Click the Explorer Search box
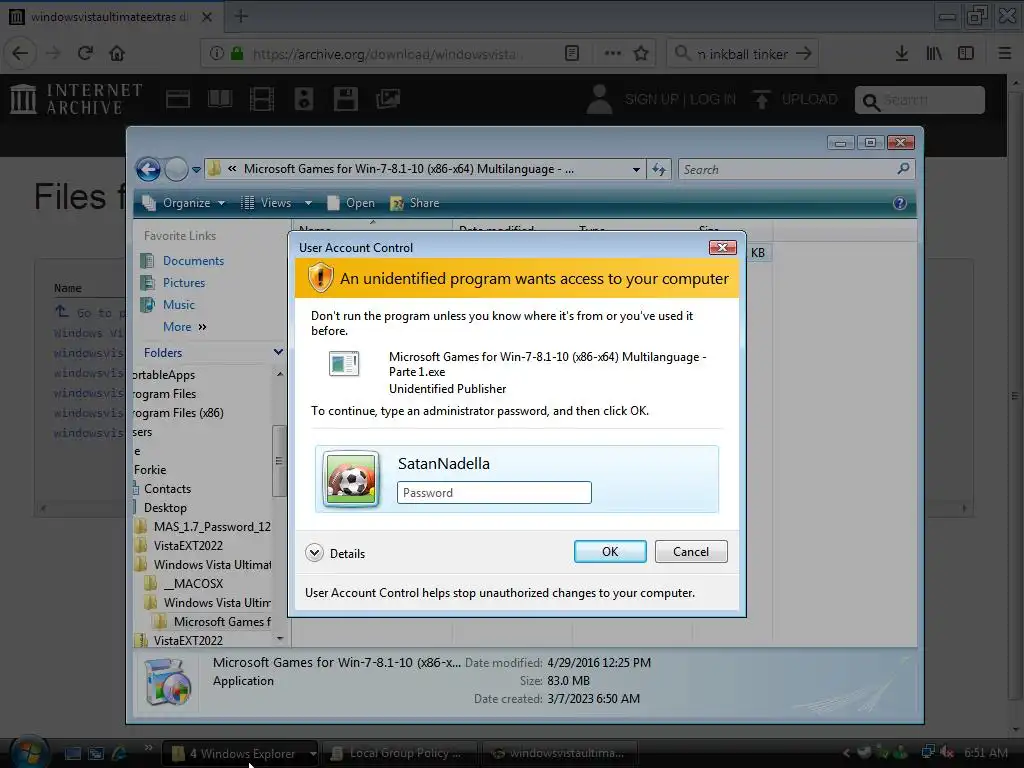 coord(787,170)
